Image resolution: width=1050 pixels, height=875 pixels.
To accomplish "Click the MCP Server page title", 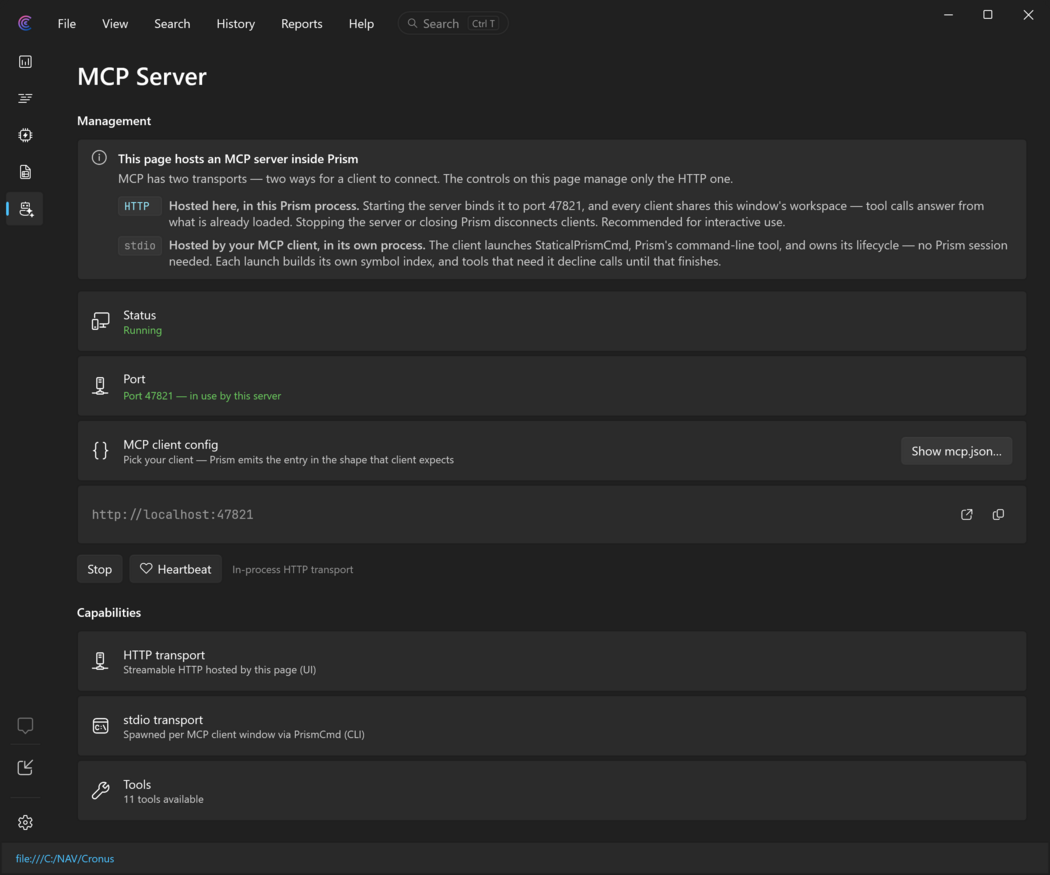I will point(142,76).
